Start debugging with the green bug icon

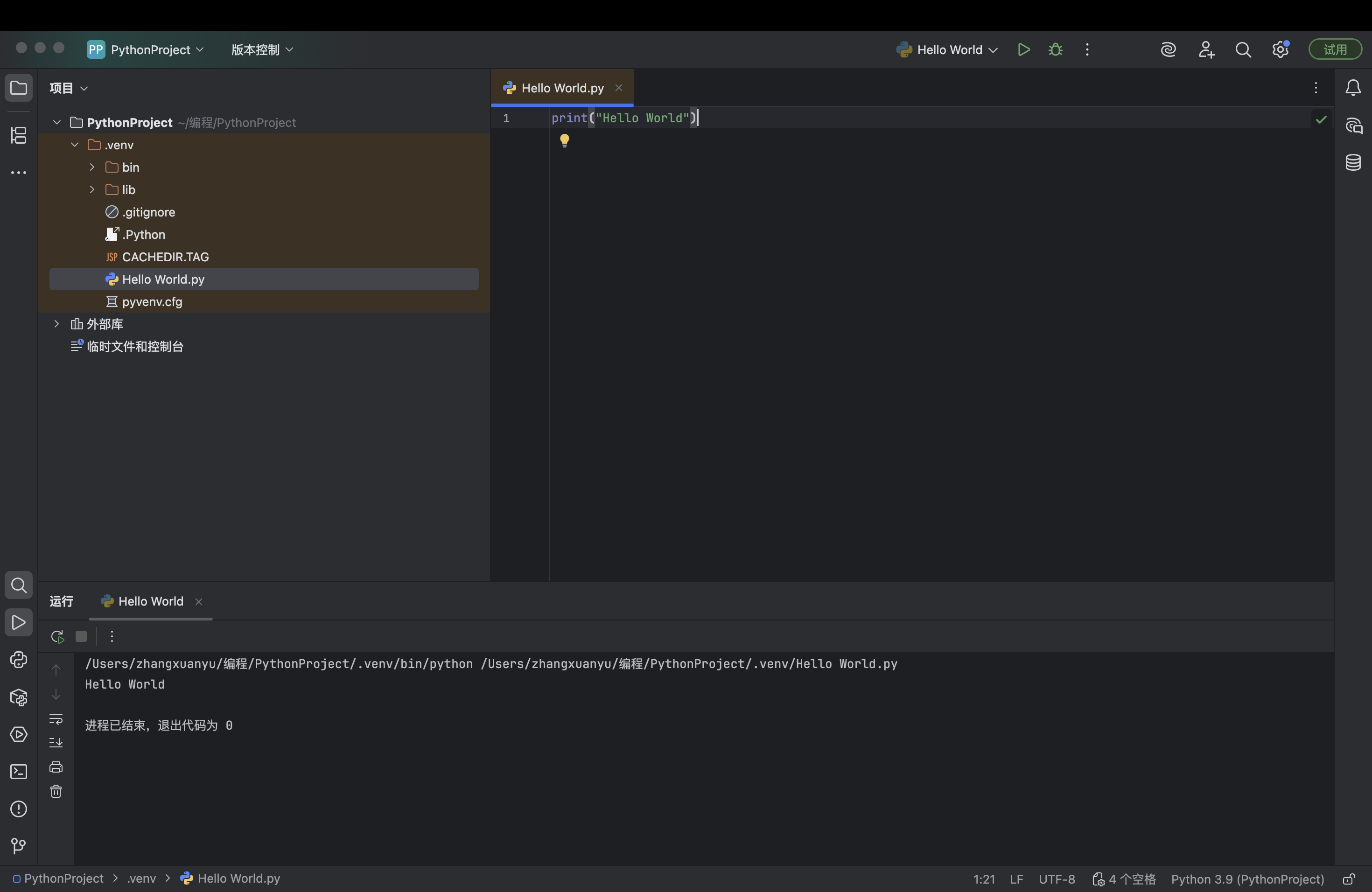click(x=1055, y=49)
